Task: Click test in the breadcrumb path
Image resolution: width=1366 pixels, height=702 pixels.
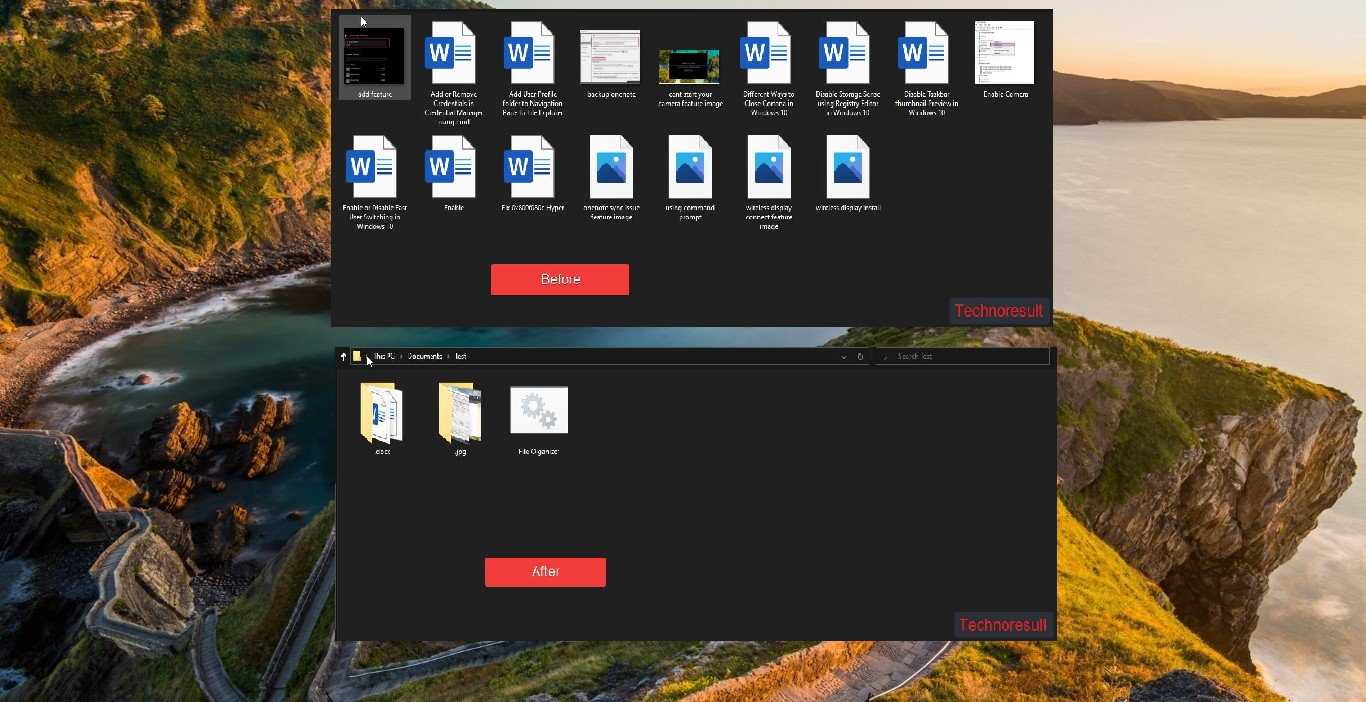Action: tap(461, 356)
